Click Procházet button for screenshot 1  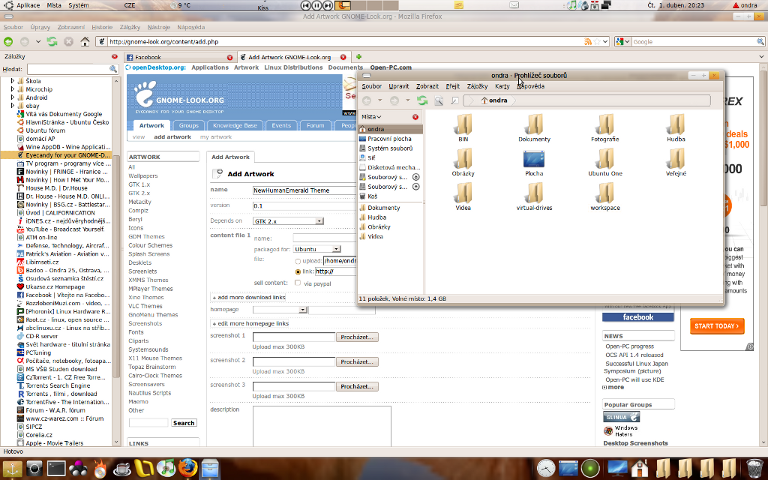click(357, 337)
